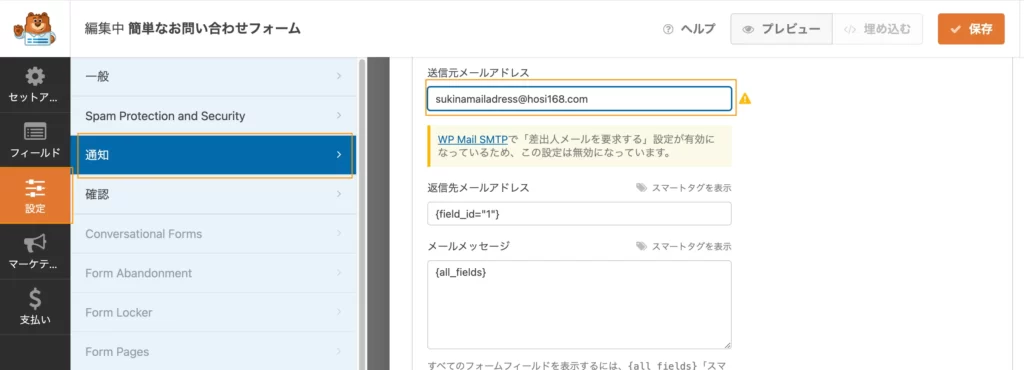The width and height of the screenshot is (1024, 370).
Task: Expand the 確認 settings chevron
Action: coord(339,194)
